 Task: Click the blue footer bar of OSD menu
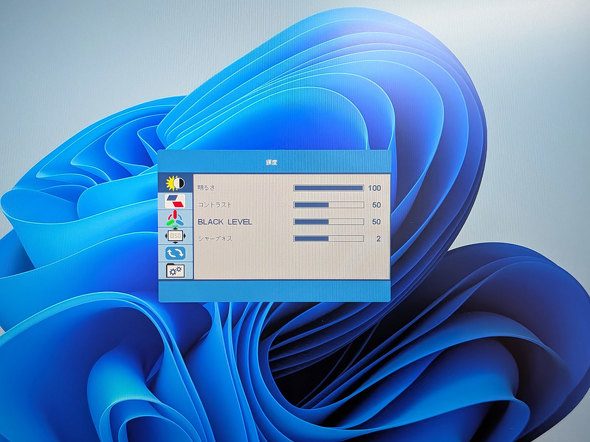(274, 291)
